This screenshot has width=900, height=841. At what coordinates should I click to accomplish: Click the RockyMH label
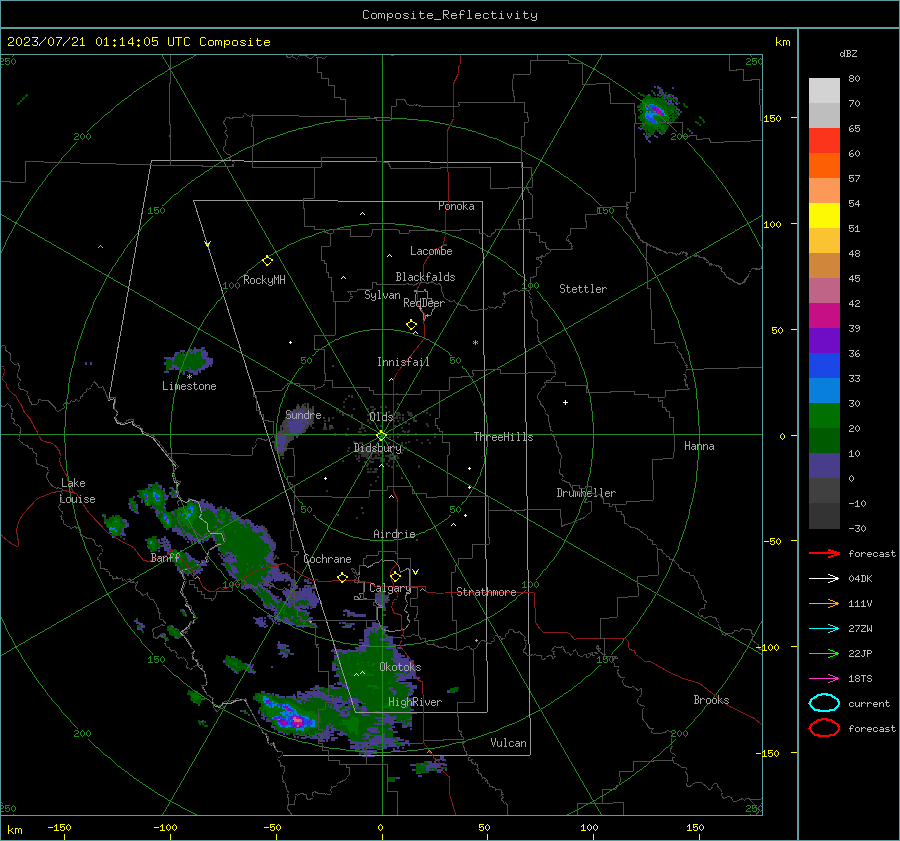264,280
